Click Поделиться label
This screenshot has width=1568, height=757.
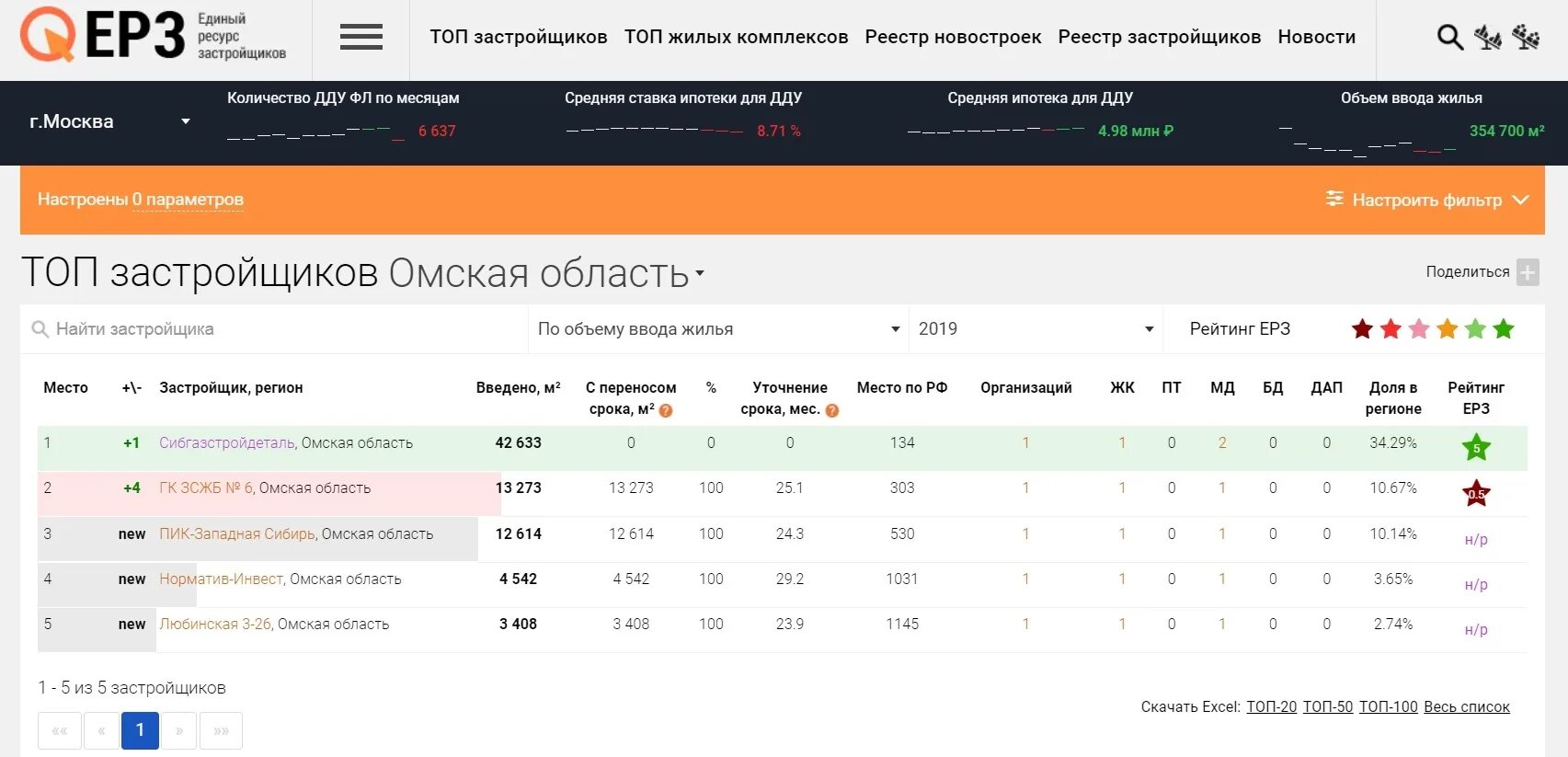pos(1468,272)
